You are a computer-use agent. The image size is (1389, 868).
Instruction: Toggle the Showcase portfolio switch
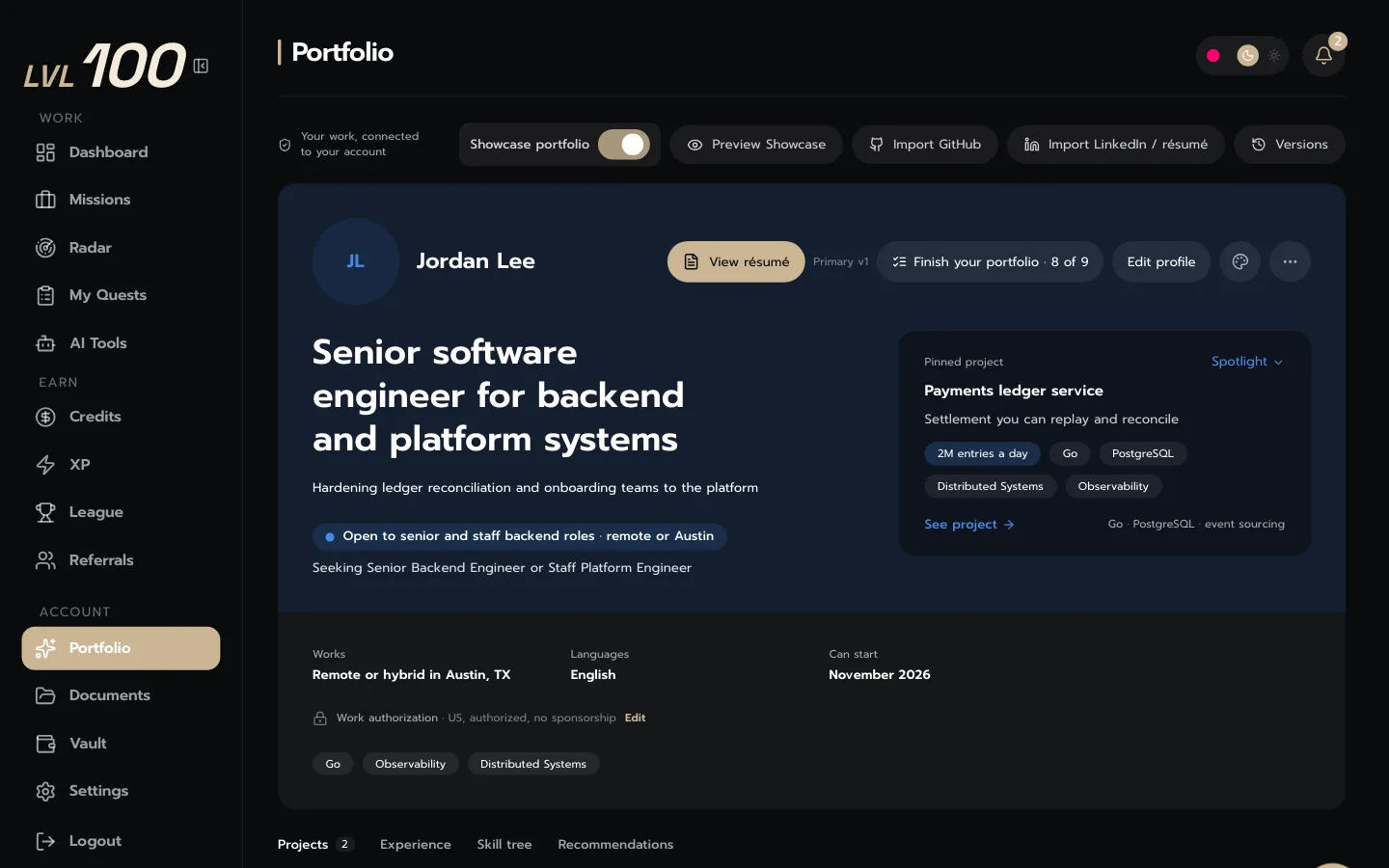624,145
